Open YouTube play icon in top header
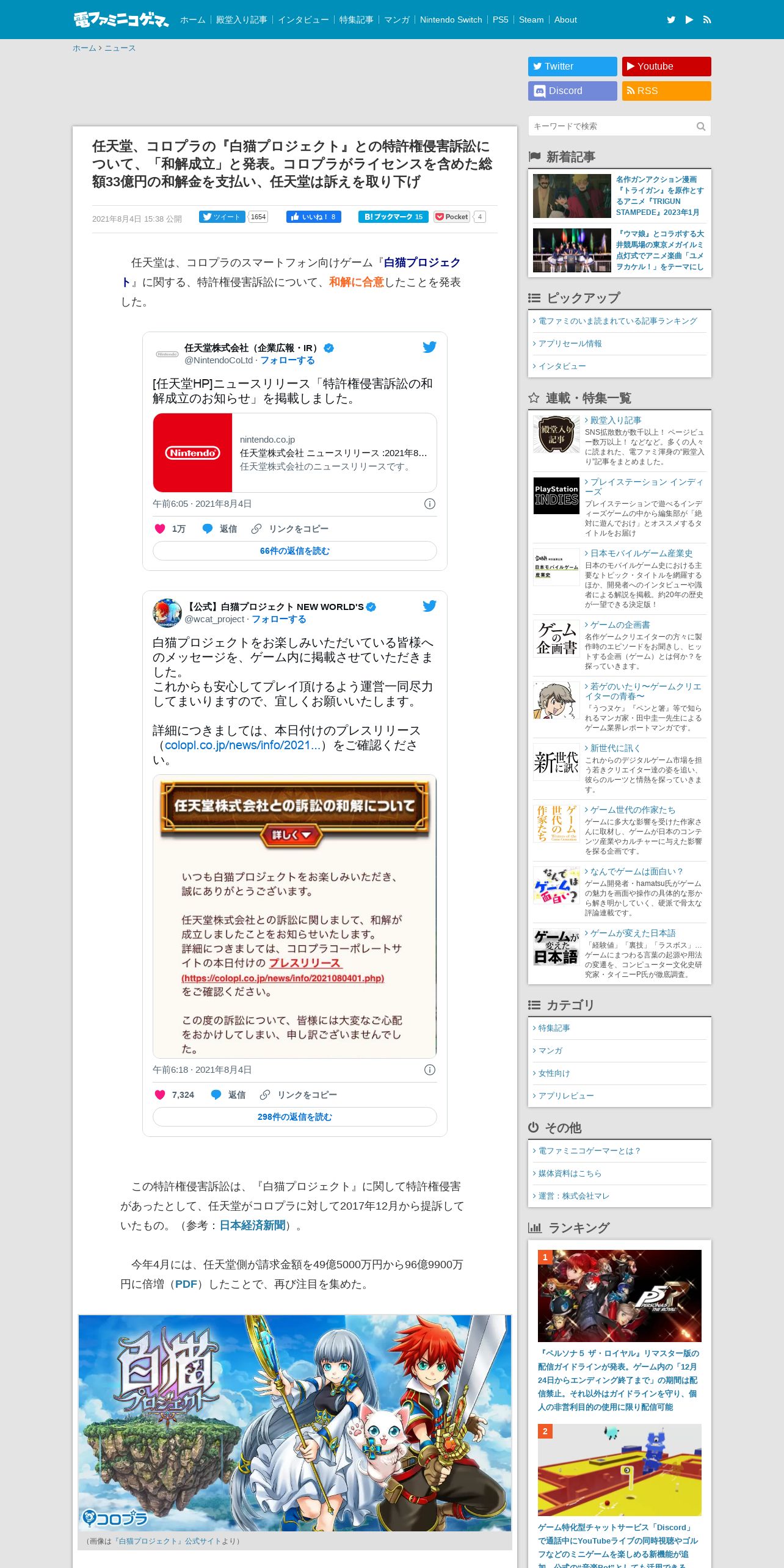Image resolution: width=784 pixels, height=1568 pixels. [x=689, y=20]
